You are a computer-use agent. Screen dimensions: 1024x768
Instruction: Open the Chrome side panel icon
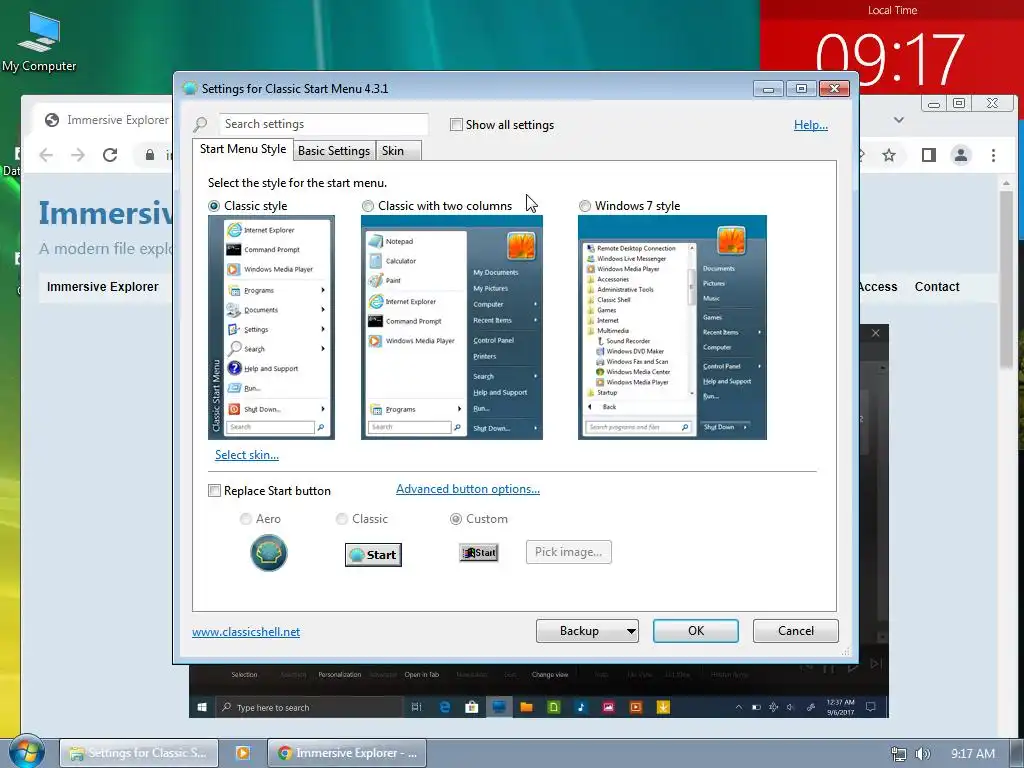929,155
